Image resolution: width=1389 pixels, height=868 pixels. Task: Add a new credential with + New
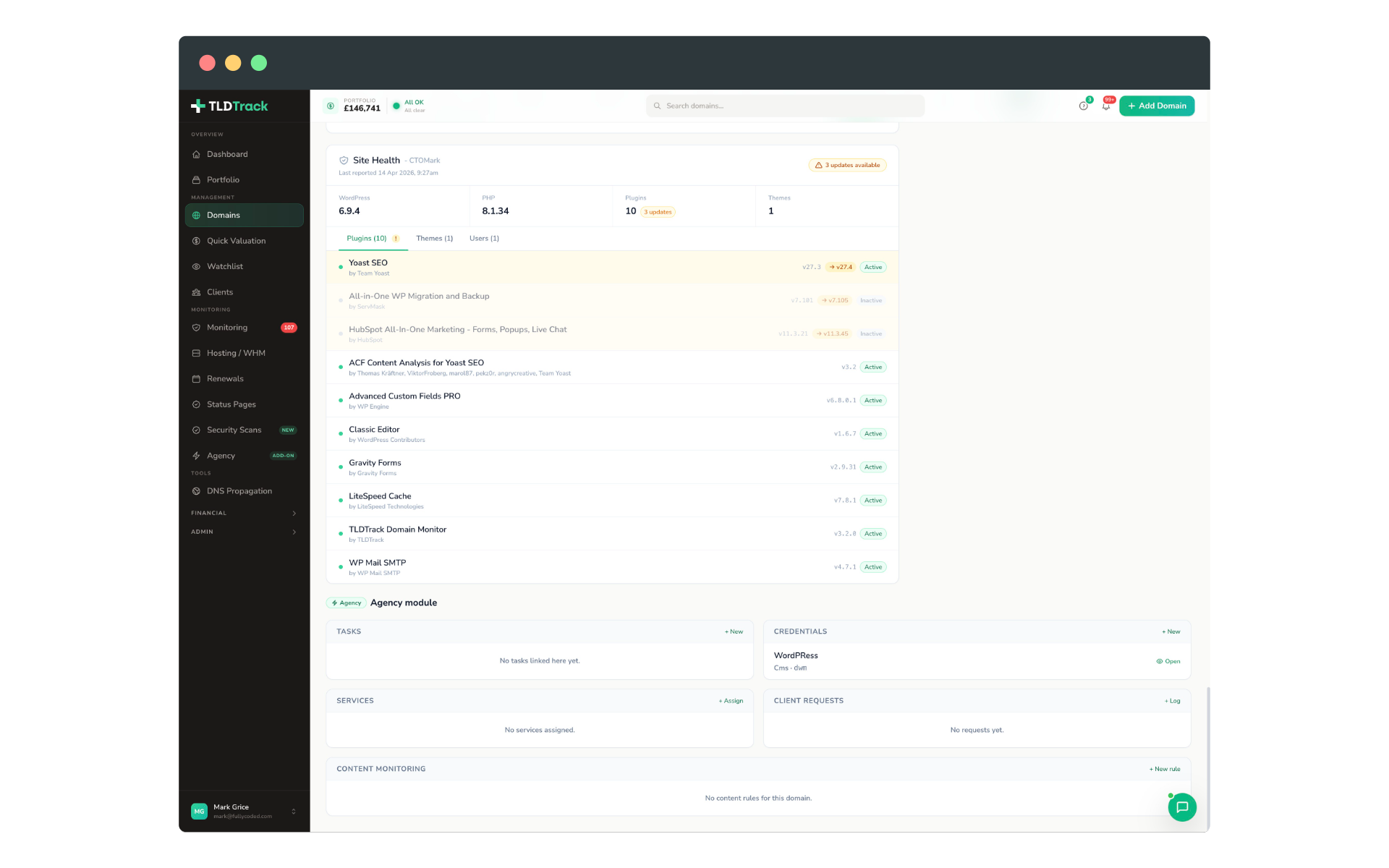click(1171, 632)
